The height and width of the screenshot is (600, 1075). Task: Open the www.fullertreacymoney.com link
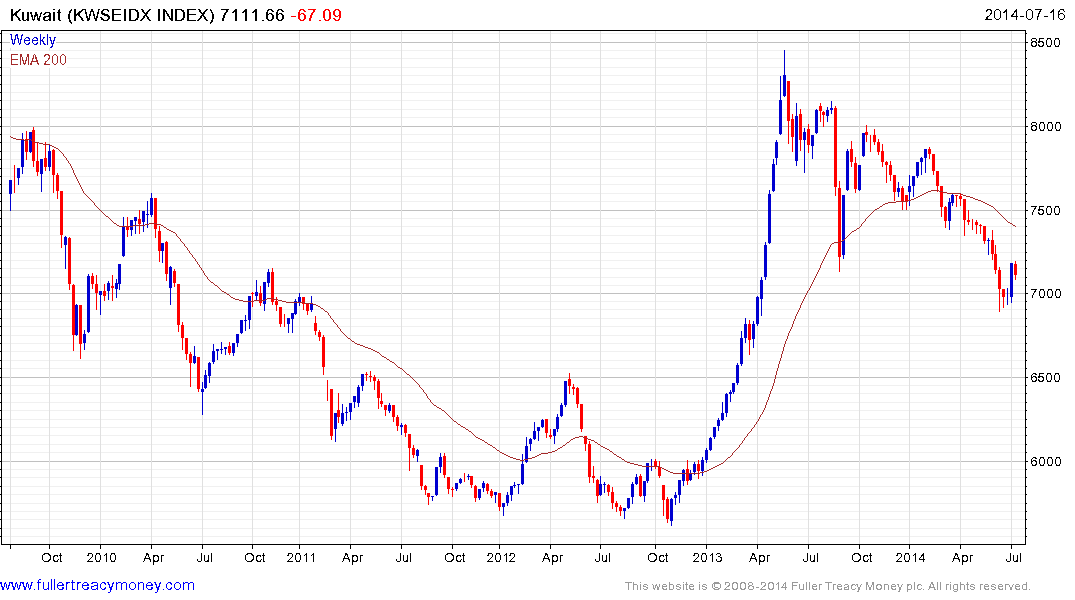97,585
